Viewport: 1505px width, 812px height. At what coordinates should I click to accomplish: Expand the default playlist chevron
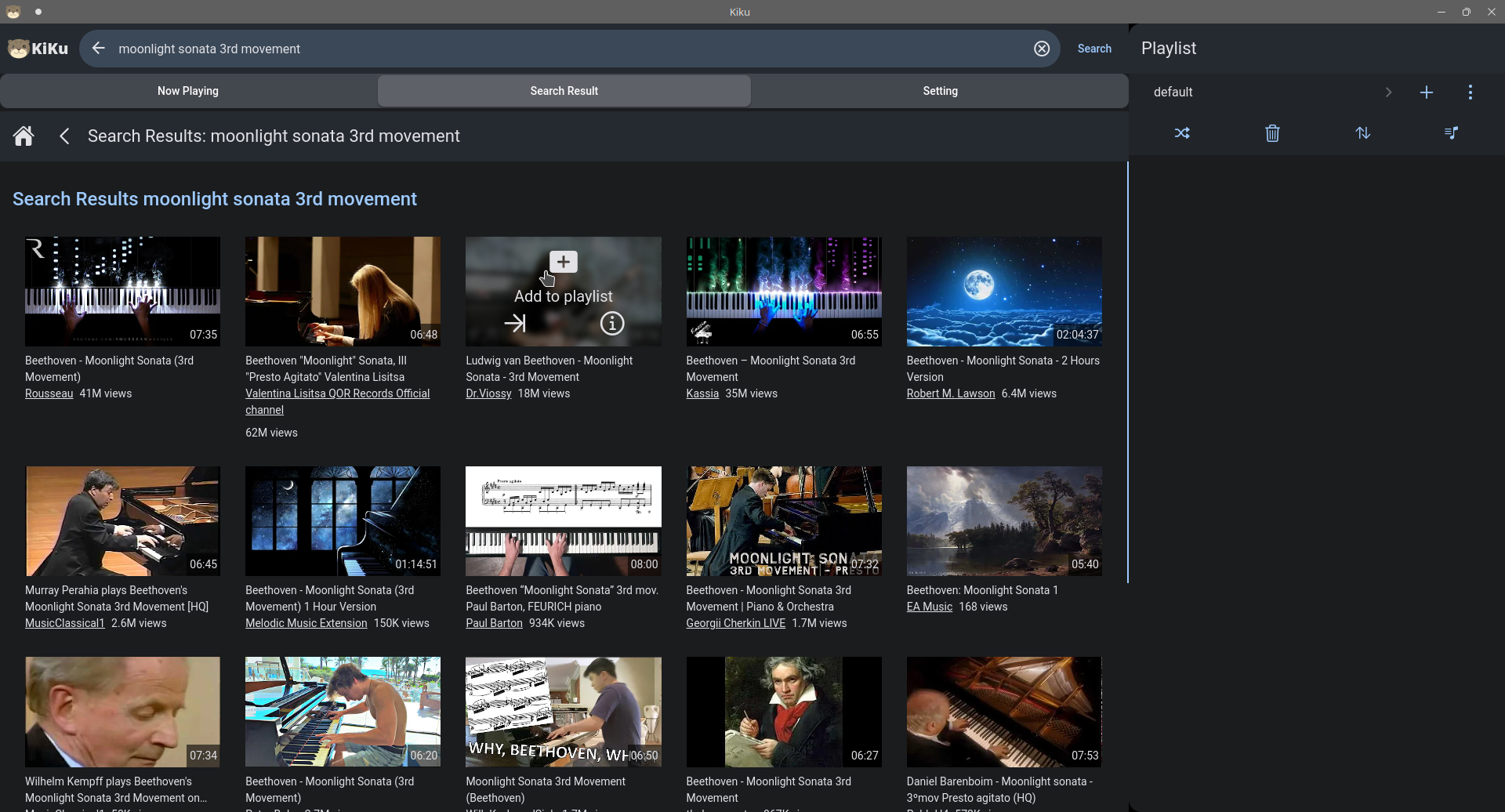(1388, 92)
